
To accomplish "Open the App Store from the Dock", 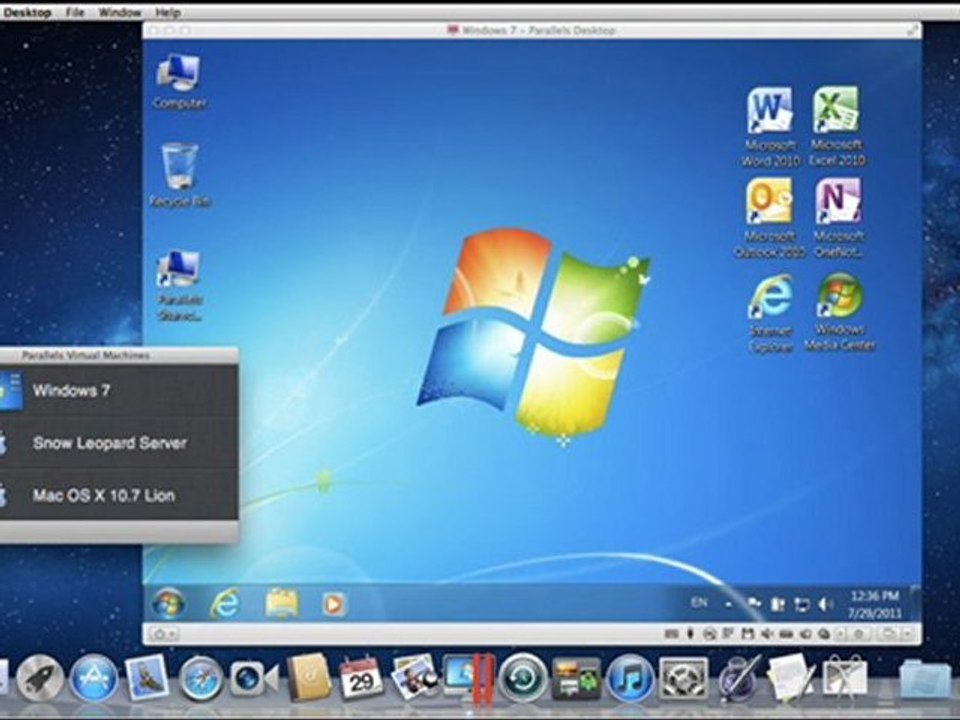I will pos(93,678).
